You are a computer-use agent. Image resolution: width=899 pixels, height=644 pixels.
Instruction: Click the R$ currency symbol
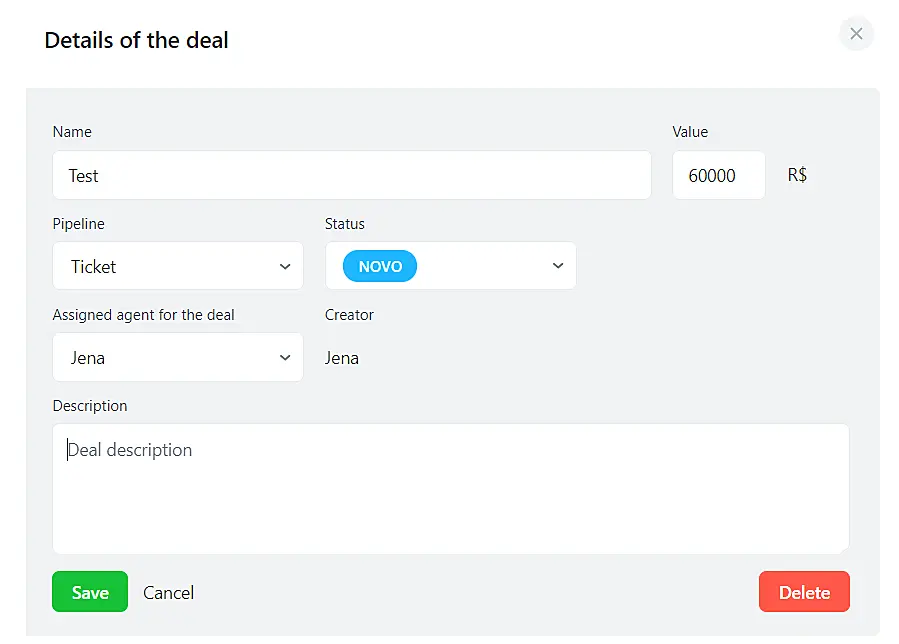click(x=798, y=176)
